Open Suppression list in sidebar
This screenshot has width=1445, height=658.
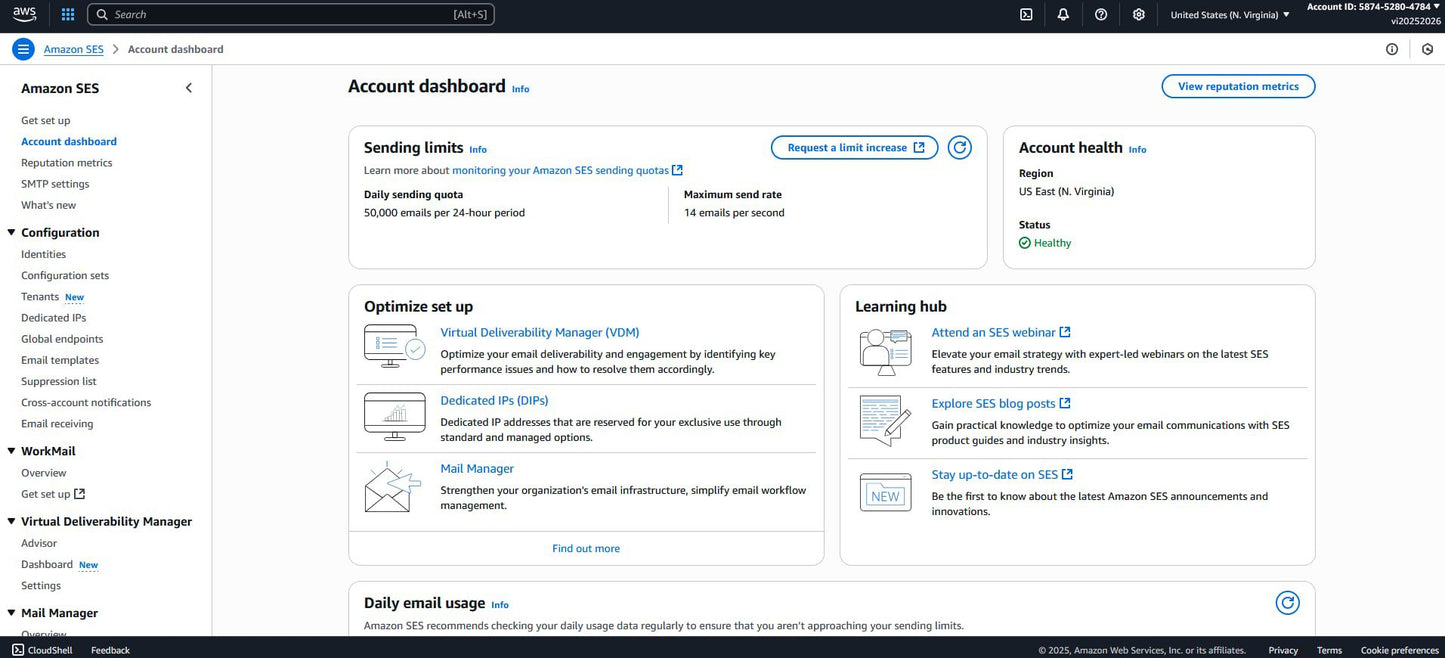59,381
